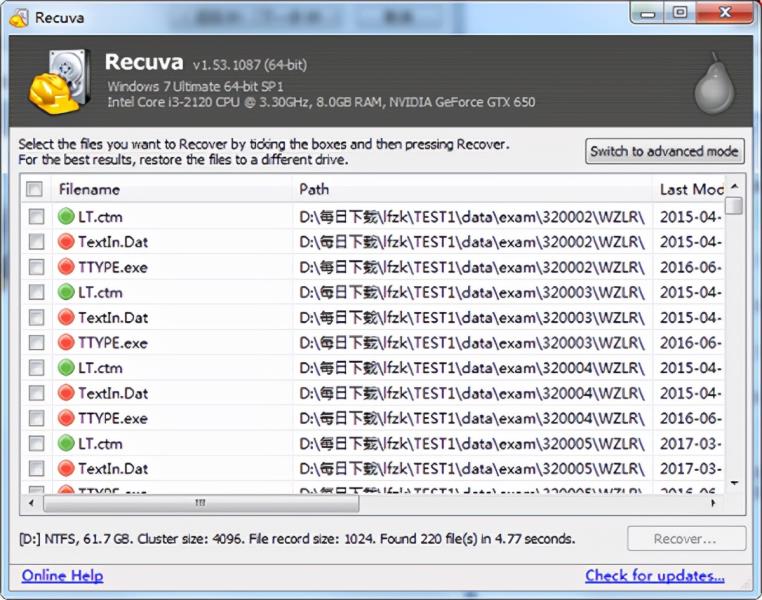Open the Online Help link
The width and height of the screenshot is (762, 600).
[x=62, y=576]
